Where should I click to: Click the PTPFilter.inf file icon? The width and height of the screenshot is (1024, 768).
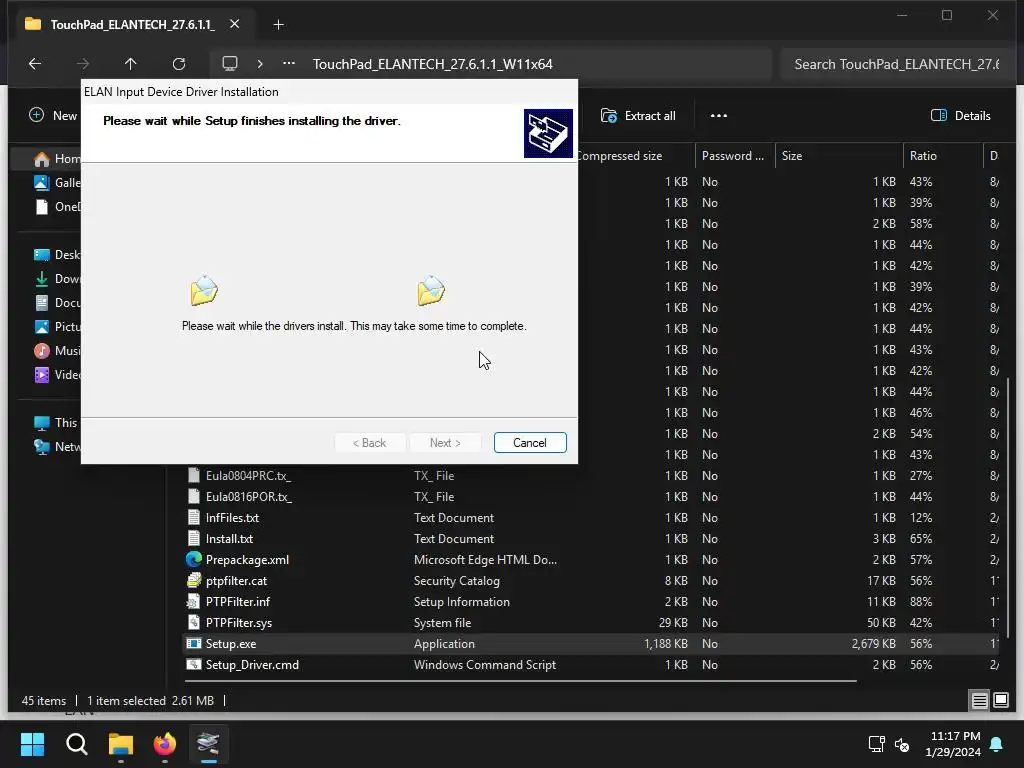tap(193, 601)
